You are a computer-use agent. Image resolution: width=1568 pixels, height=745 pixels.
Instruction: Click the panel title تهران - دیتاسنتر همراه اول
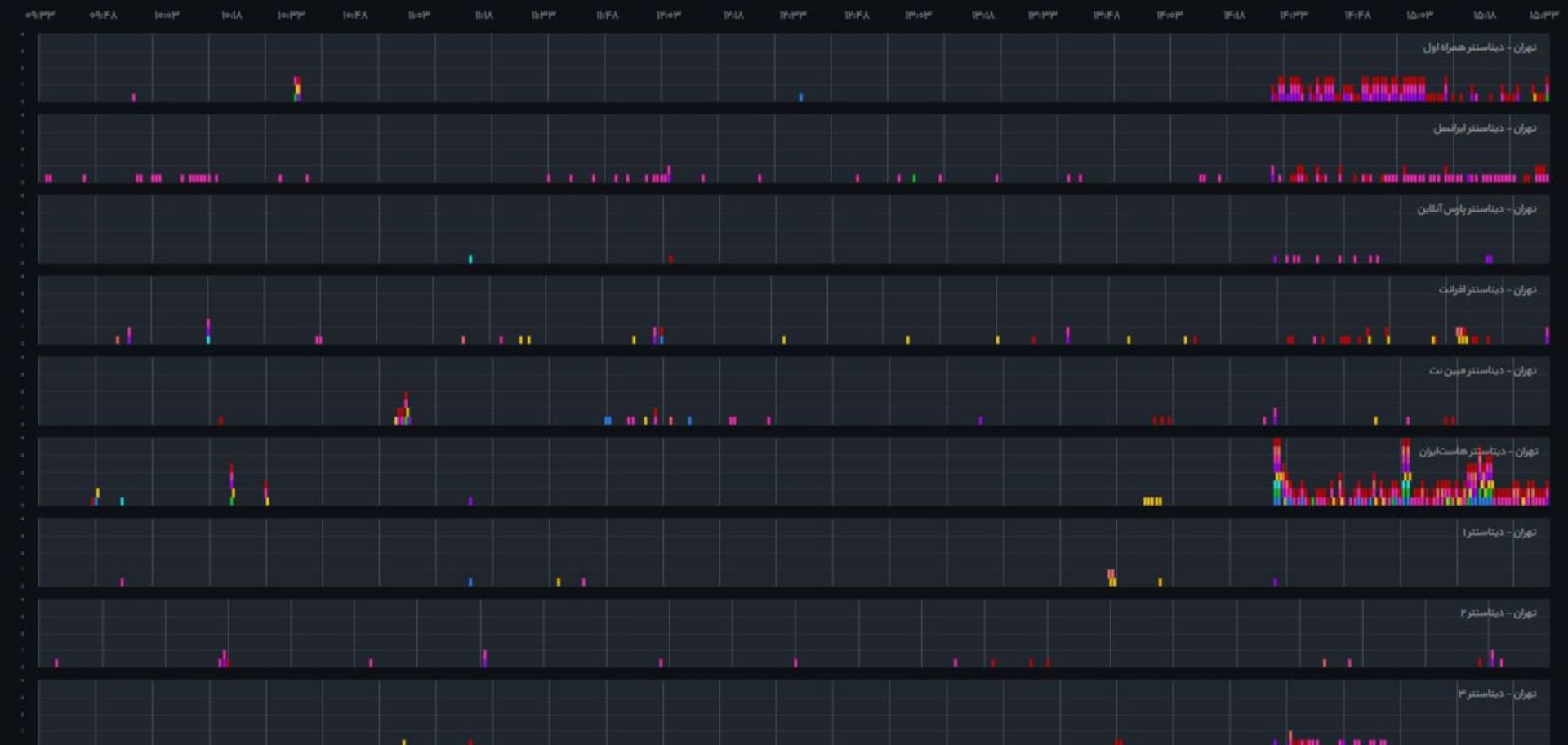click(x=1479, y=47)
